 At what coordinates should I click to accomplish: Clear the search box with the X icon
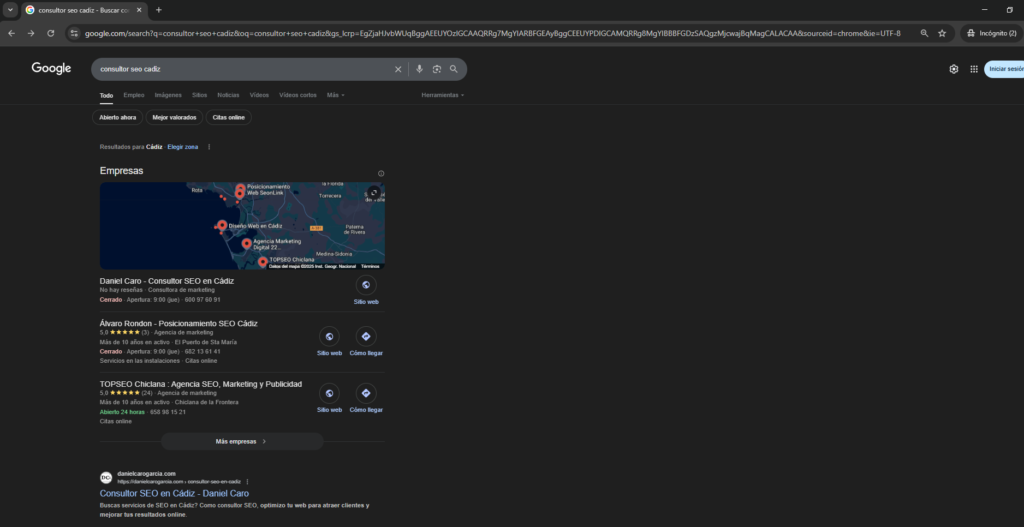coord(398,69)
